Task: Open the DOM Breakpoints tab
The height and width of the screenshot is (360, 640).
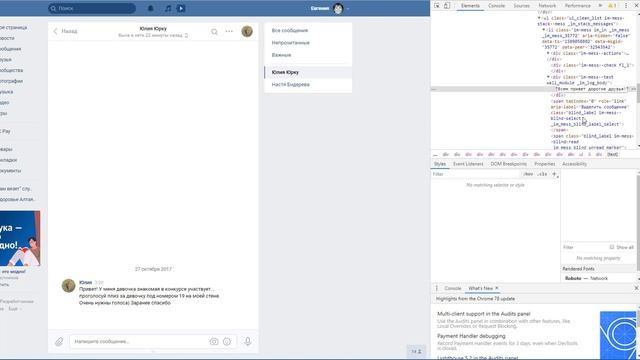Action: pos(509,164)
